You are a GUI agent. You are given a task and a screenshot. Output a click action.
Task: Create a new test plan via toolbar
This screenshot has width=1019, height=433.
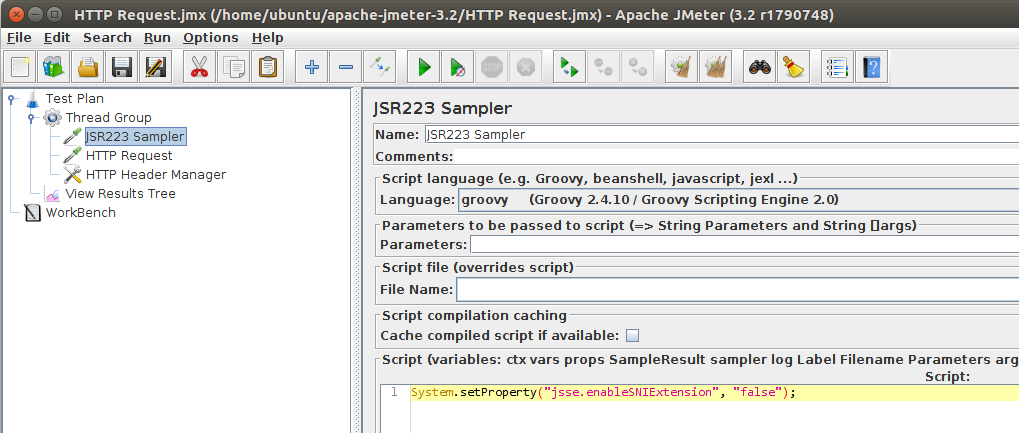click(20, 66)
